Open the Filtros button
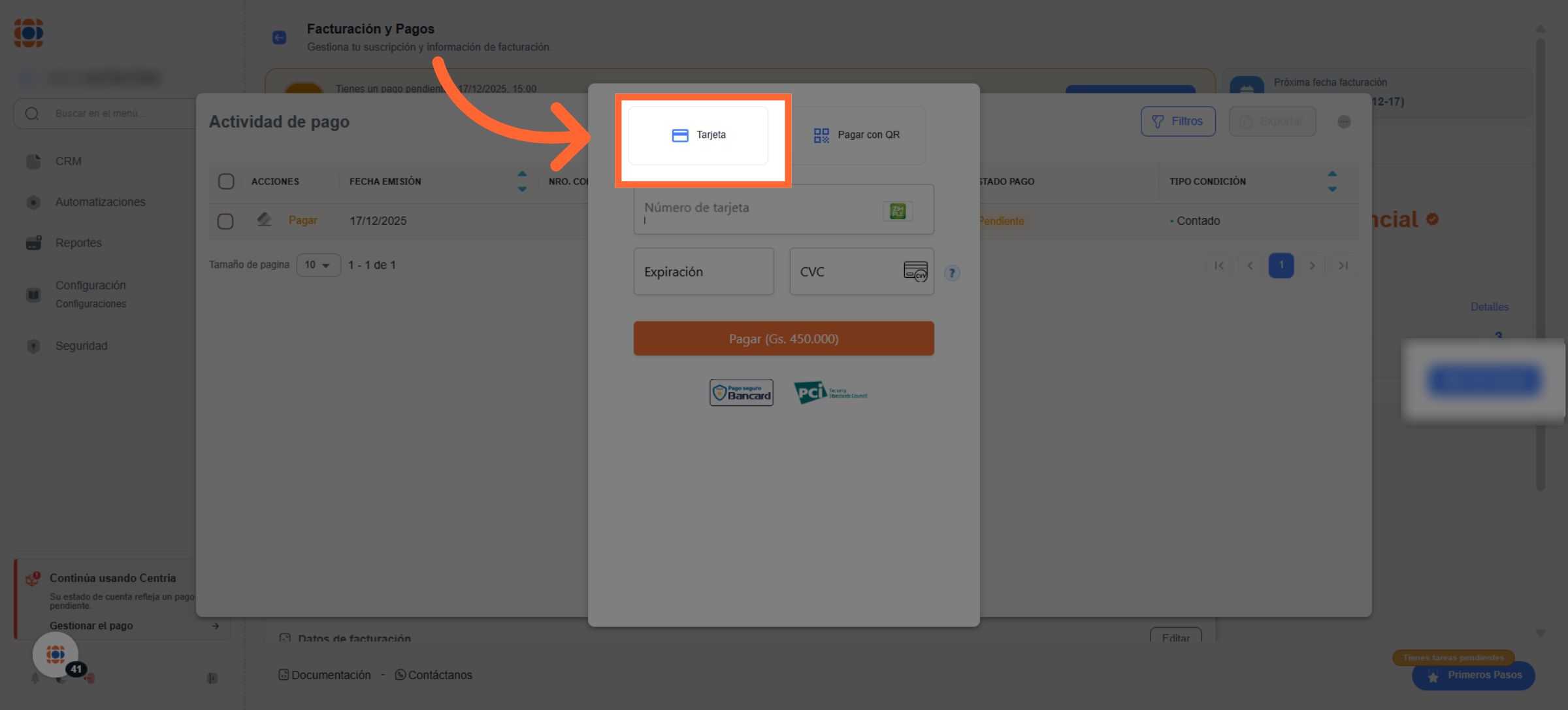Viewport: 1568px width, 710px height. (x=1177, y=122)
